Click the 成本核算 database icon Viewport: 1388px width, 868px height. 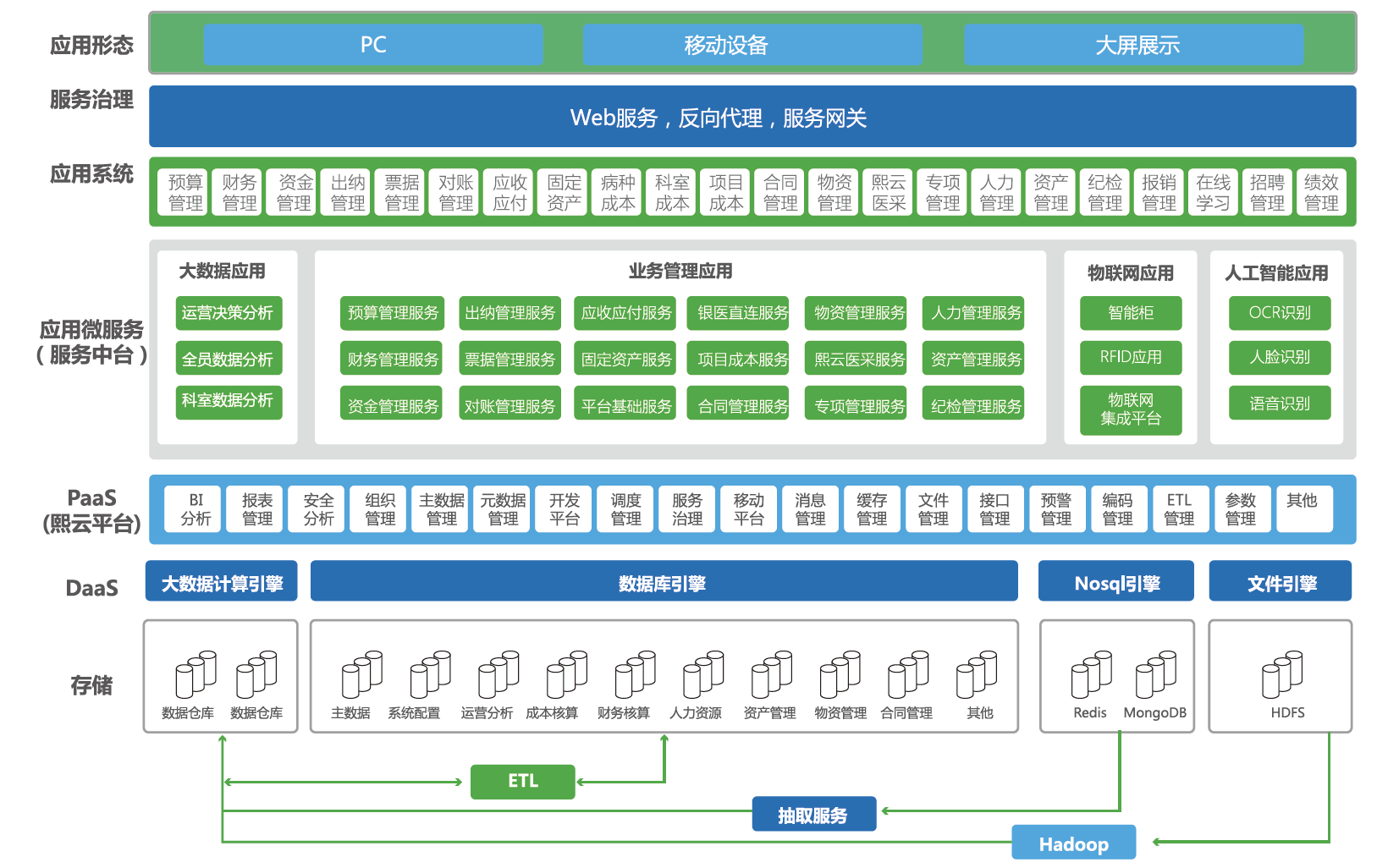pos(567,674)
